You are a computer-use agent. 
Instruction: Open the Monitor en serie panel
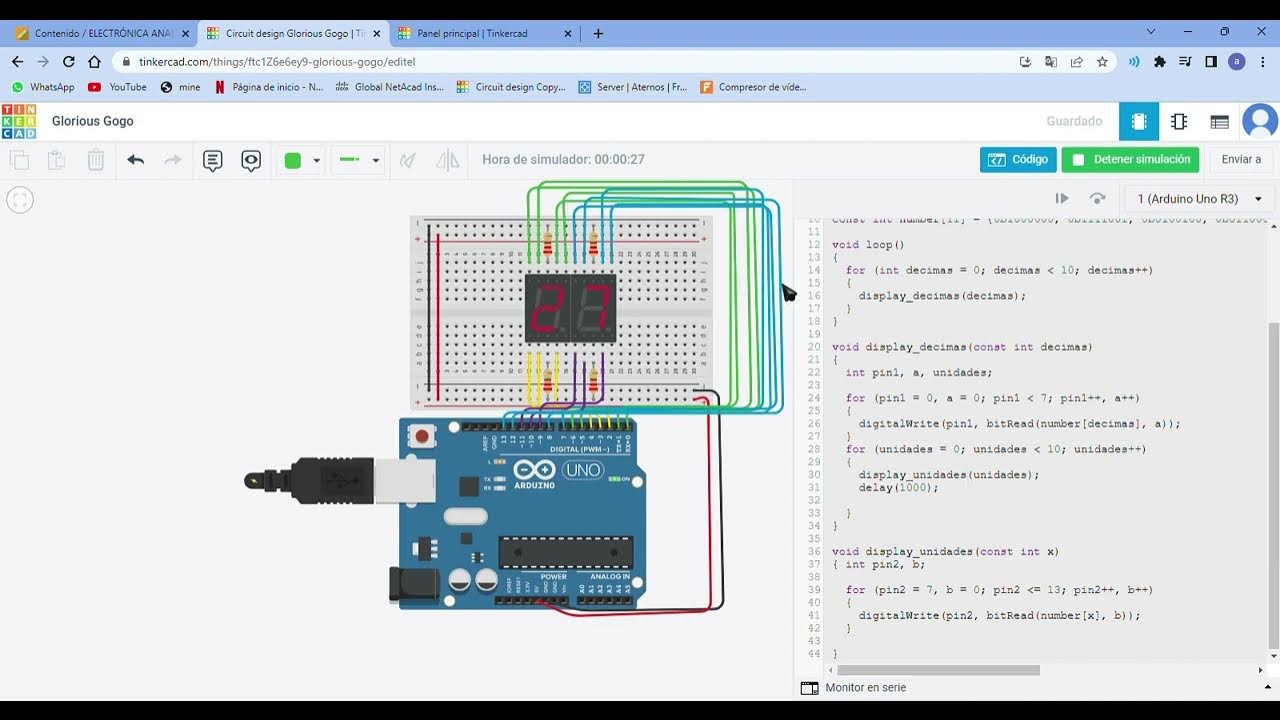point(854,688)
